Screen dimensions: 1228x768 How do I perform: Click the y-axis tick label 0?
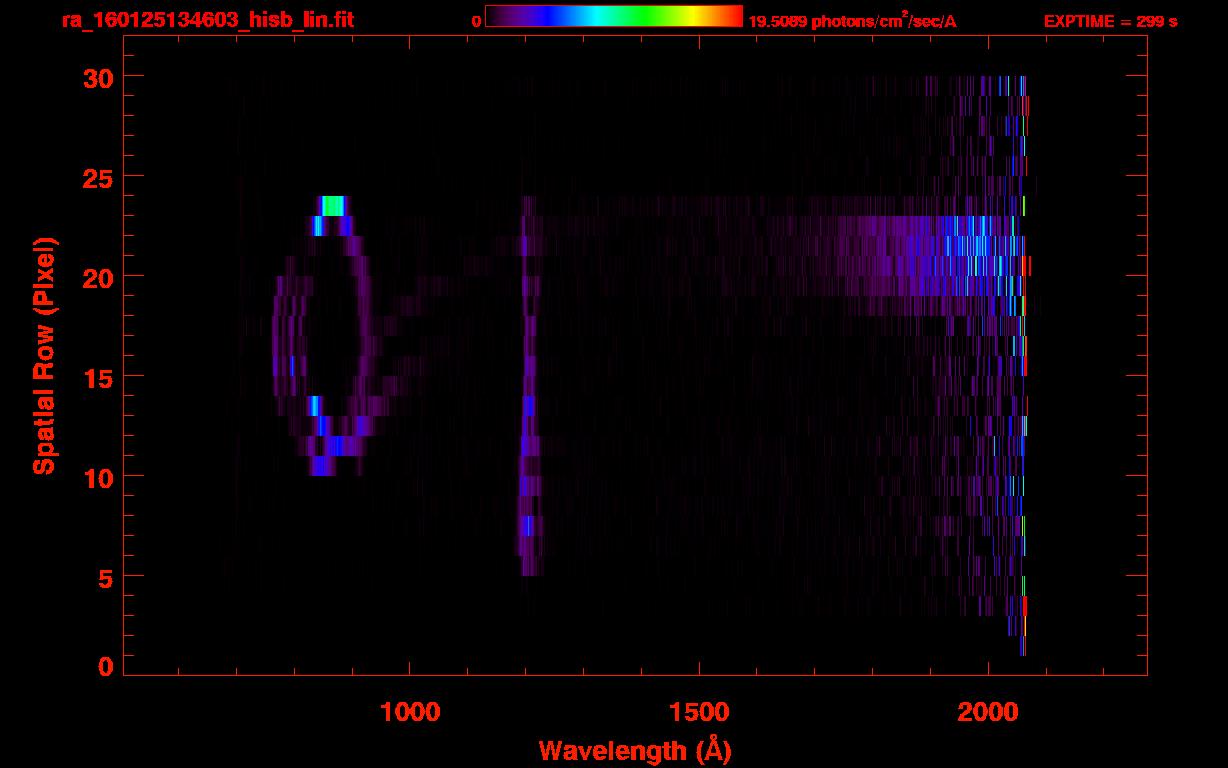tap(105, 667)
